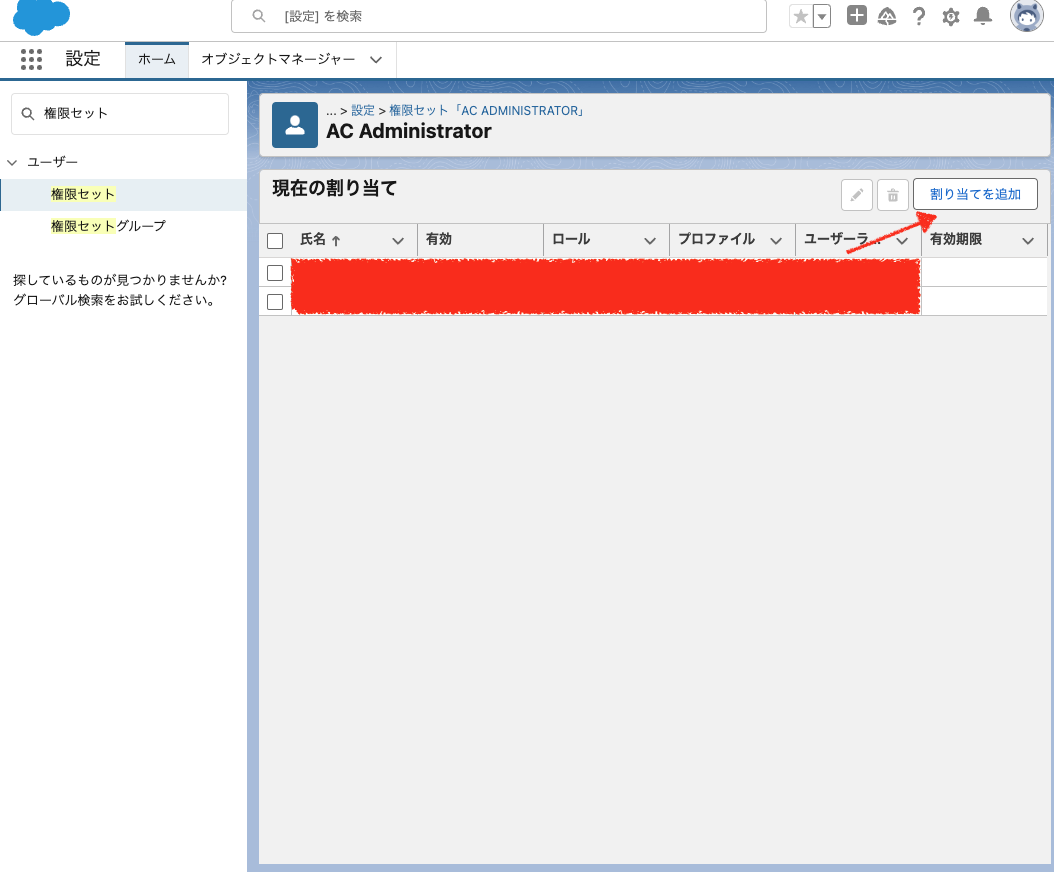Open the global create plus icon
1054x872 pixels.
tap(856, 15)
